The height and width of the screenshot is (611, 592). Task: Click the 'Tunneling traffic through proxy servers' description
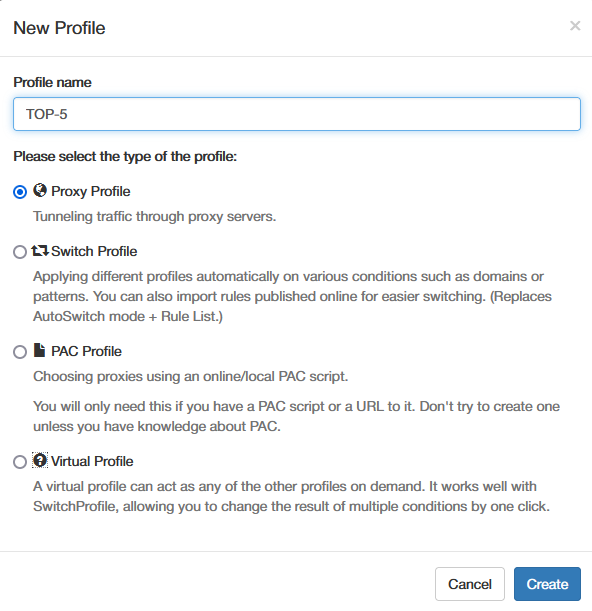click(x=154, y=216)
